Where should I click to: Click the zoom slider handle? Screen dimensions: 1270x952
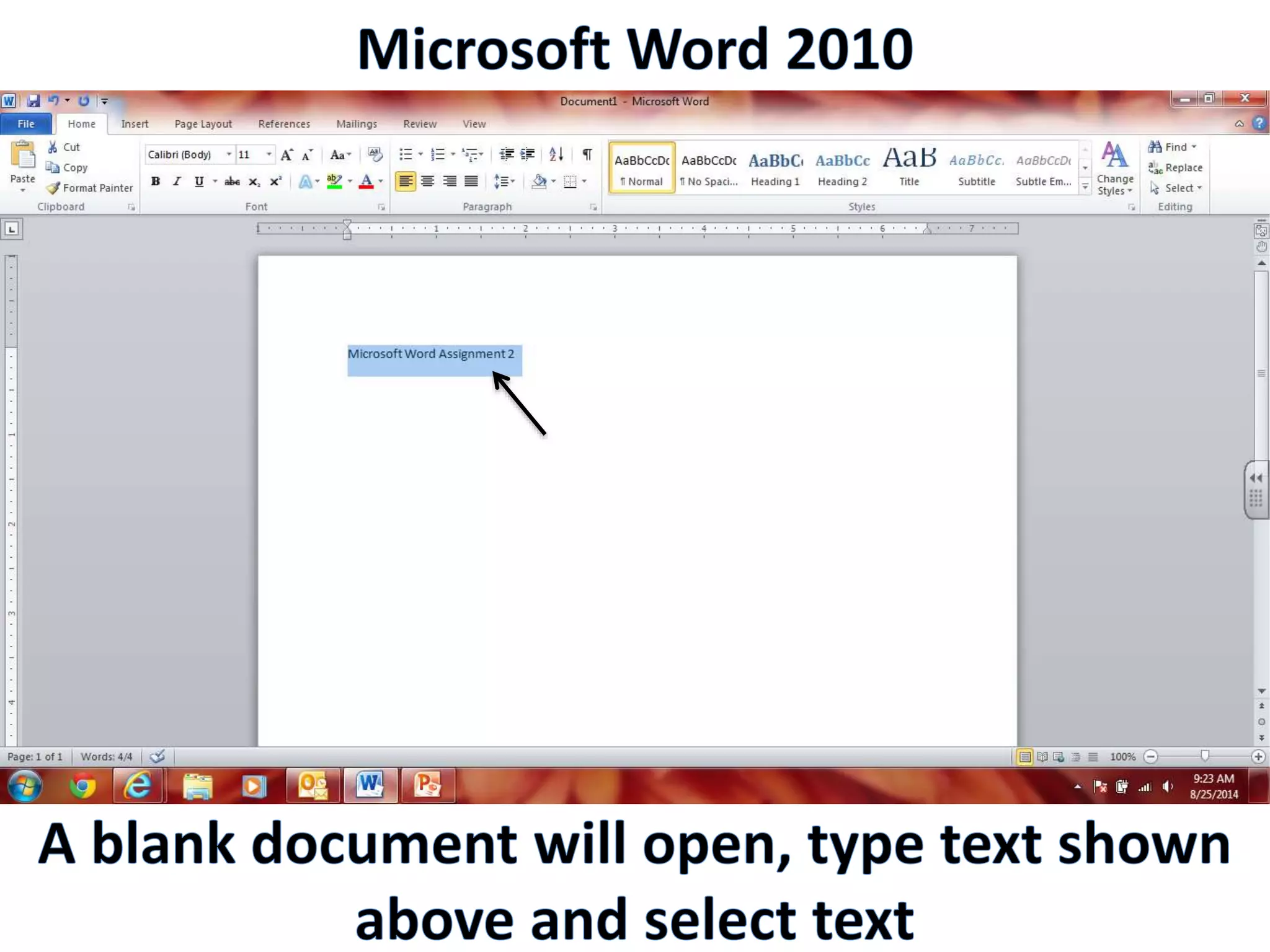1204,756
